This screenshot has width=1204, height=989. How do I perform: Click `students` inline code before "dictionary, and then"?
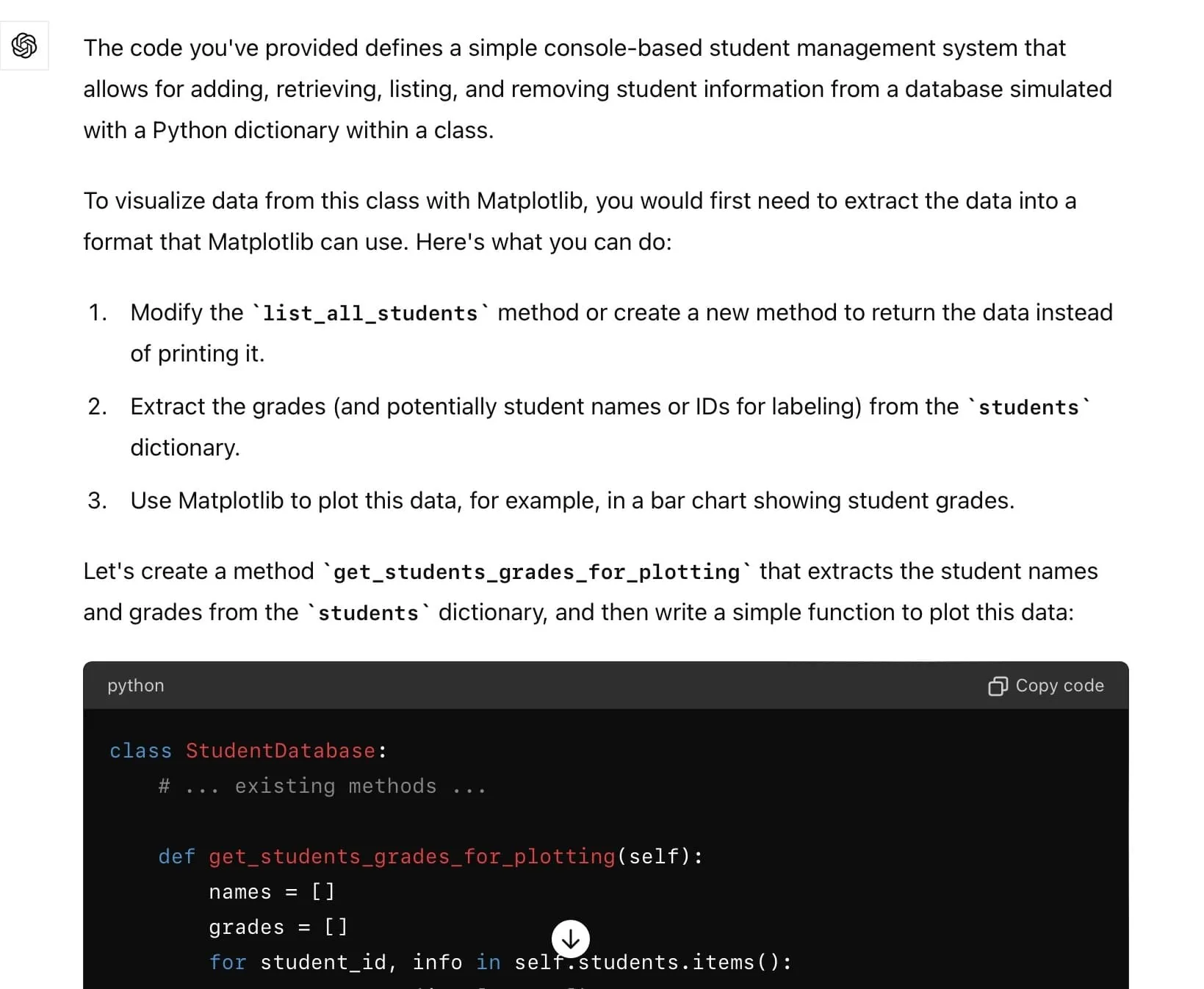click(368, 613)
